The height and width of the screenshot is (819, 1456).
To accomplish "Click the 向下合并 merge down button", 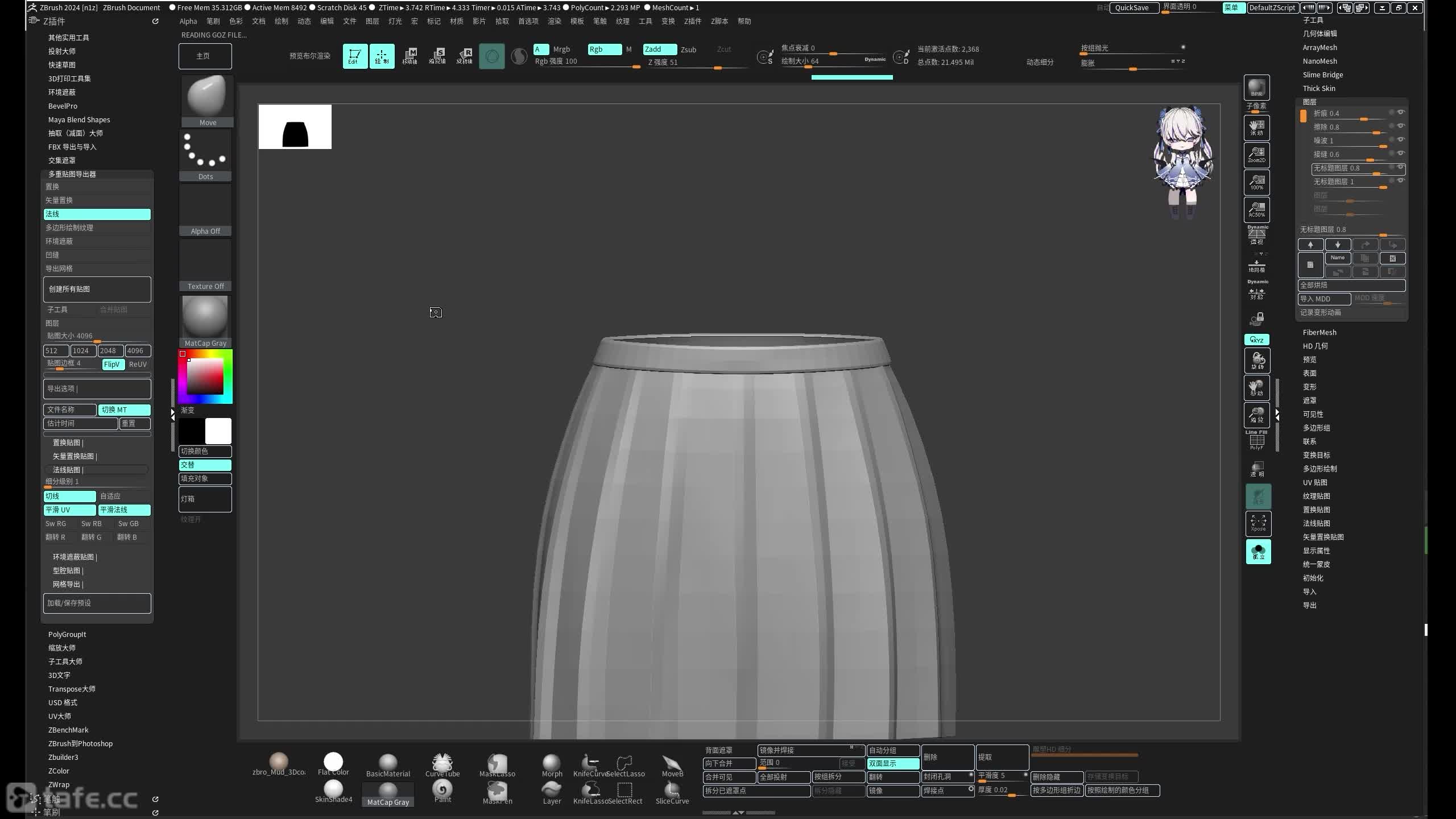I will [729, 764].
